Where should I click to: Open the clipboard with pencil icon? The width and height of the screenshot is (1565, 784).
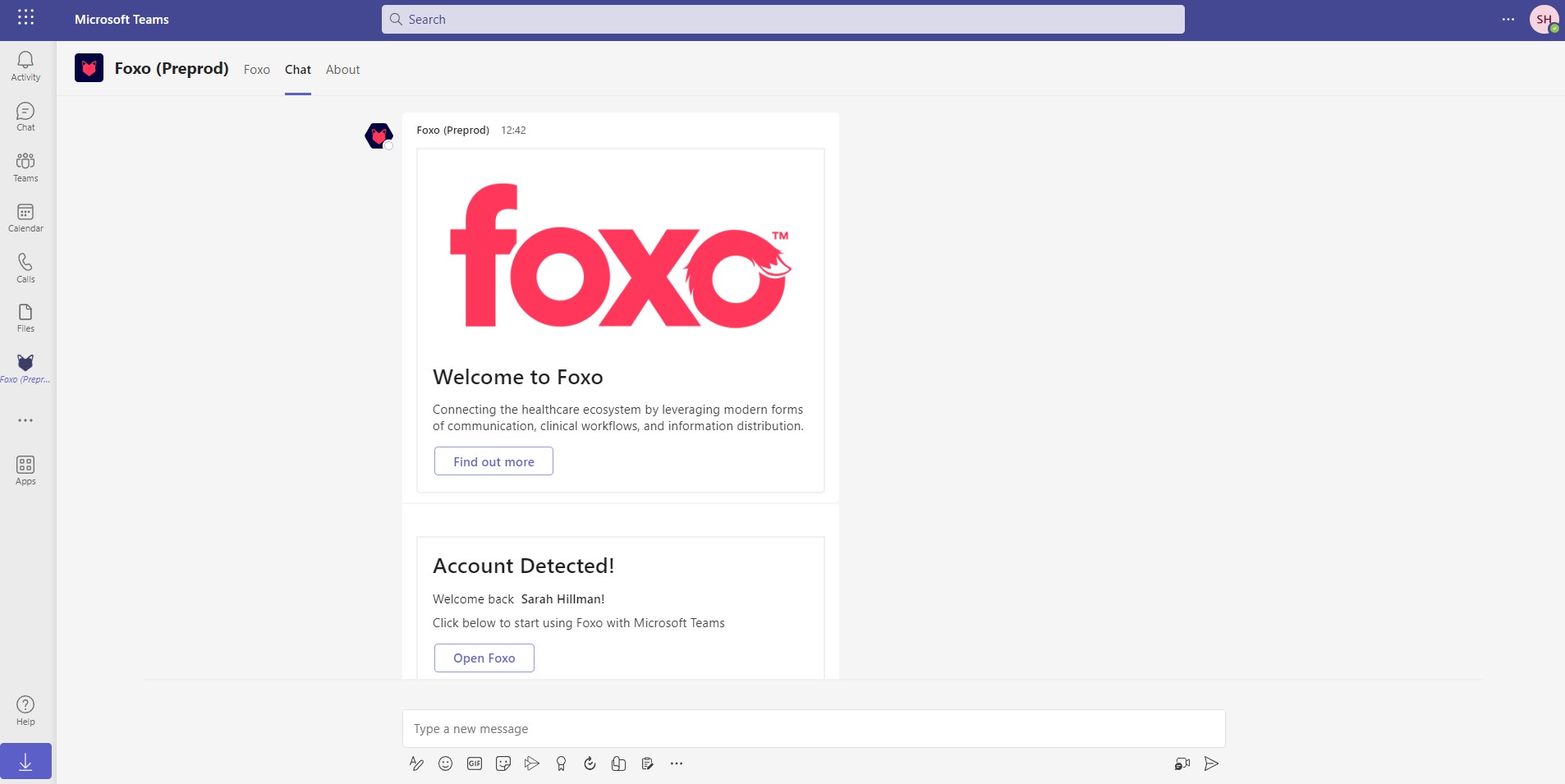(647, 763)
